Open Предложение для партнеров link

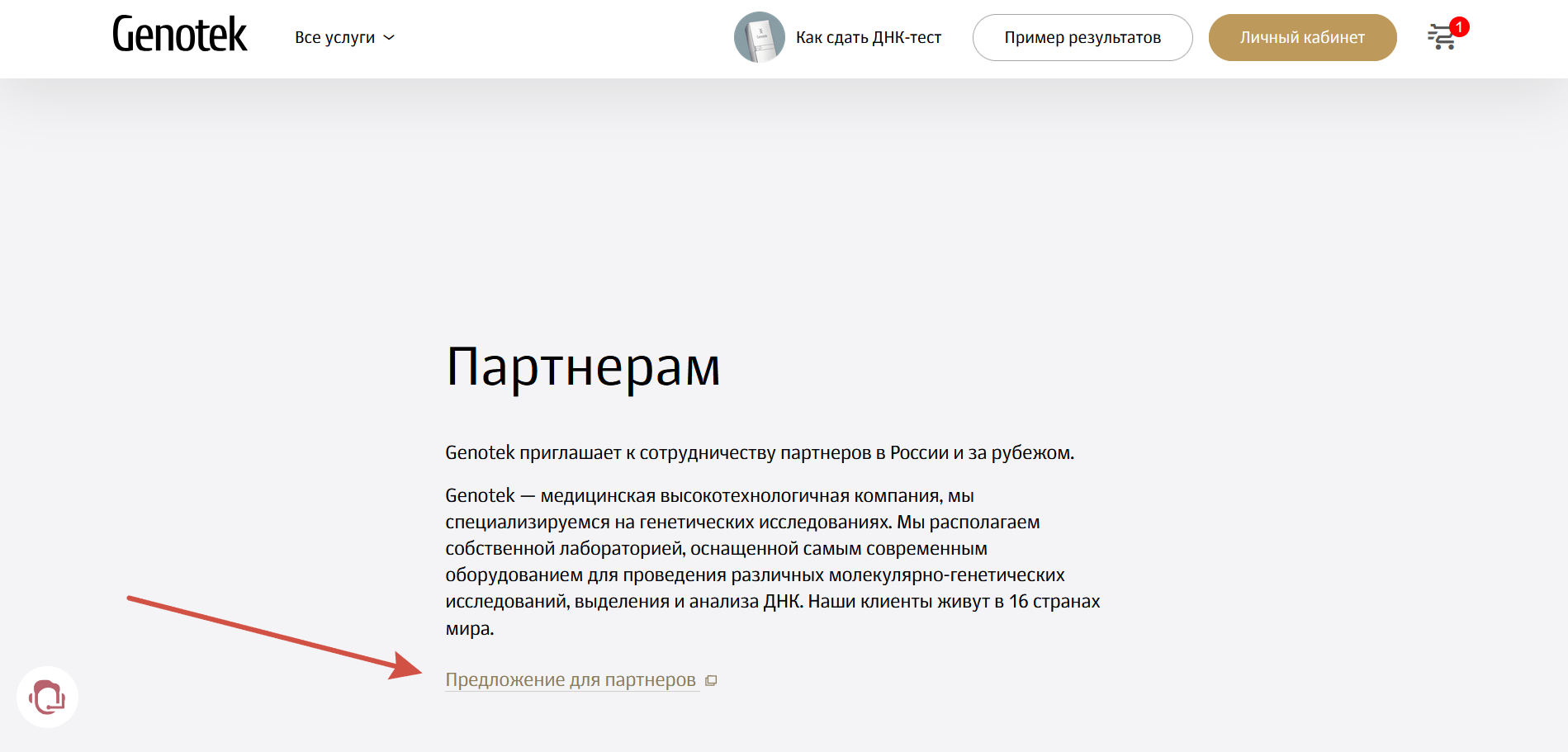click(571, 679)
